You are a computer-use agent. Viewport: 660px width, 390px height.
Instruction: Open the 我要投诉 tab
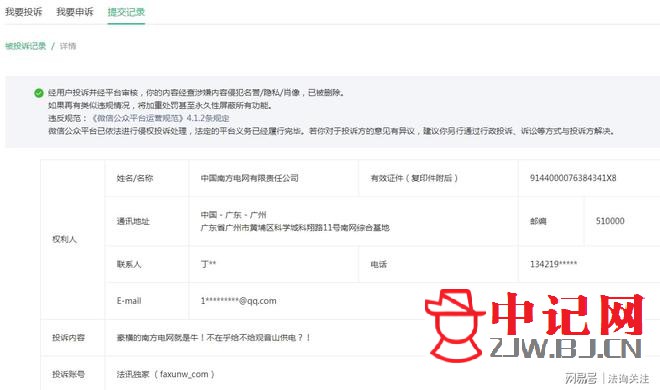[x=24, y=12]
